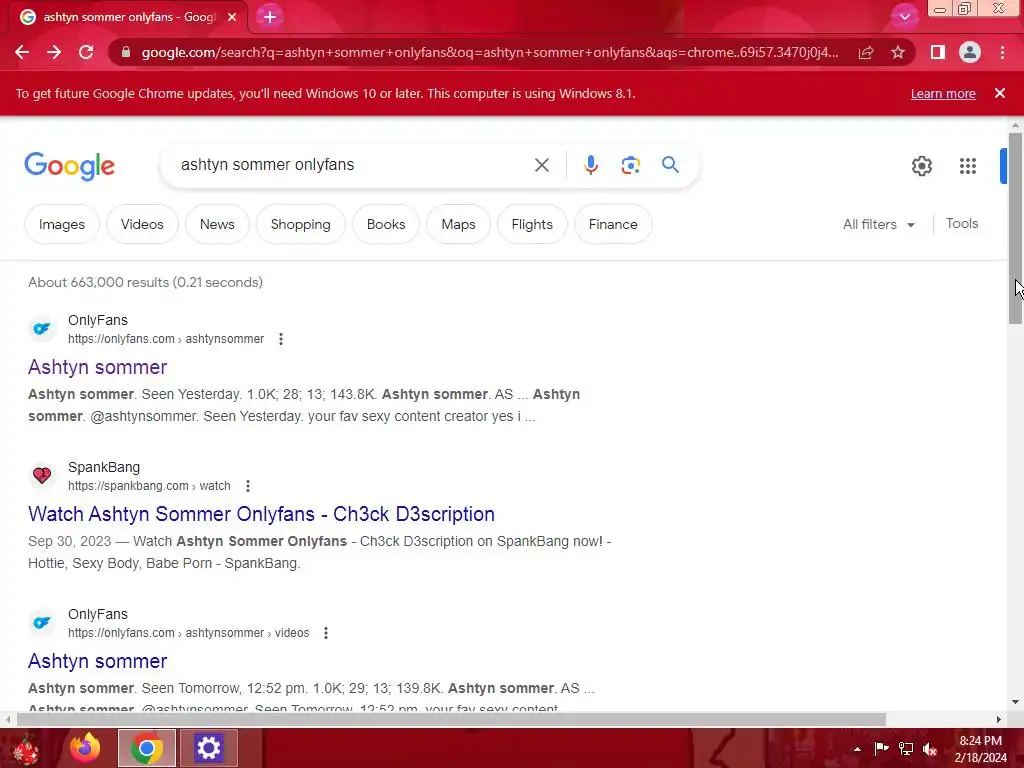Focus the Google search input field
The image size is (1024, 768).
353,165
